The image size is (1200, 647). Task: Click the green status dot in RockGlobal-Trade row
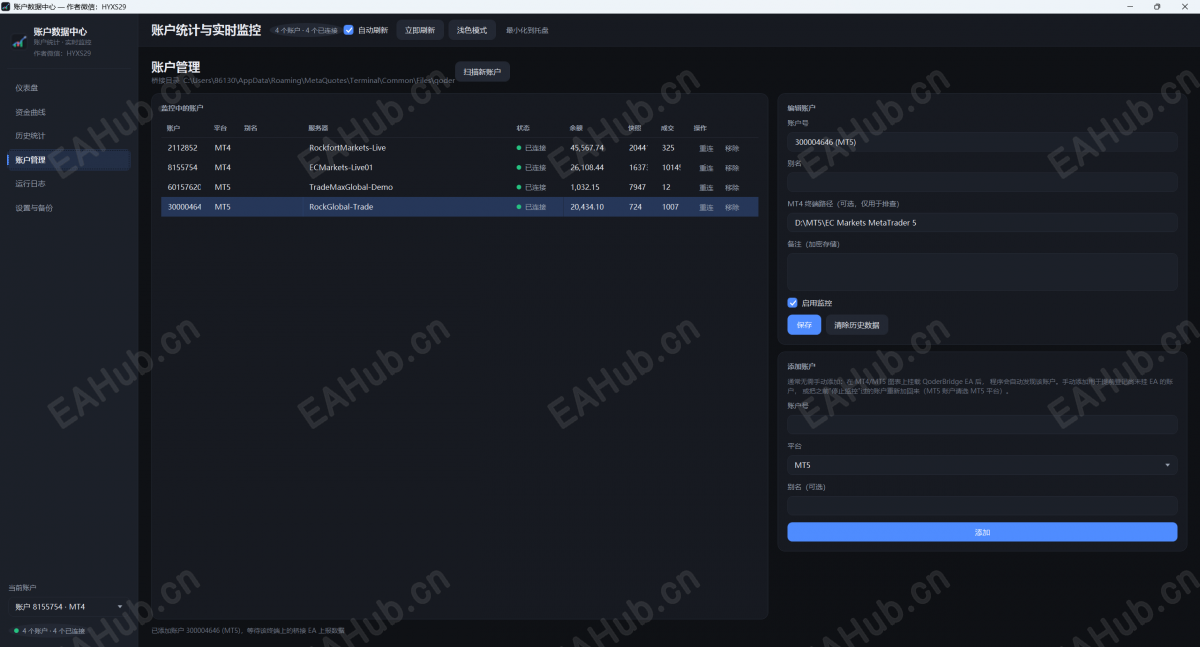tap(519, 207)
